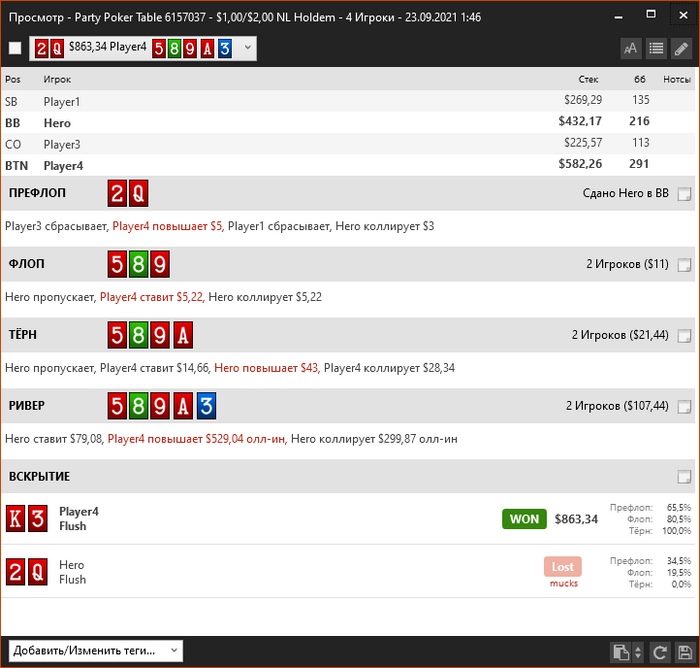Click '2 Игроков ($21,44)' turn pot label
This screenshot has width=700, height=668.
tap(620, 335)
